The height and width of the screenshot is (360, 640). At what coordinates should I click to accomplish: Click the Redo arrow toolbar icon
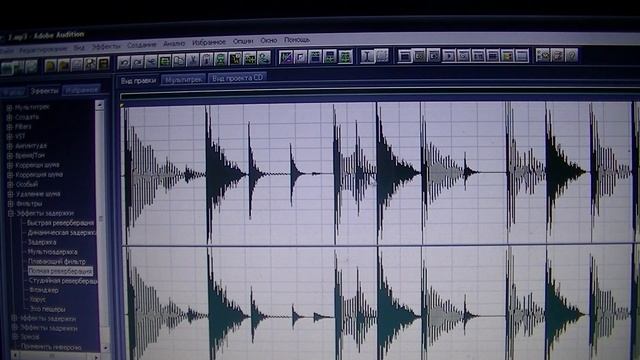tap(138, 62)
